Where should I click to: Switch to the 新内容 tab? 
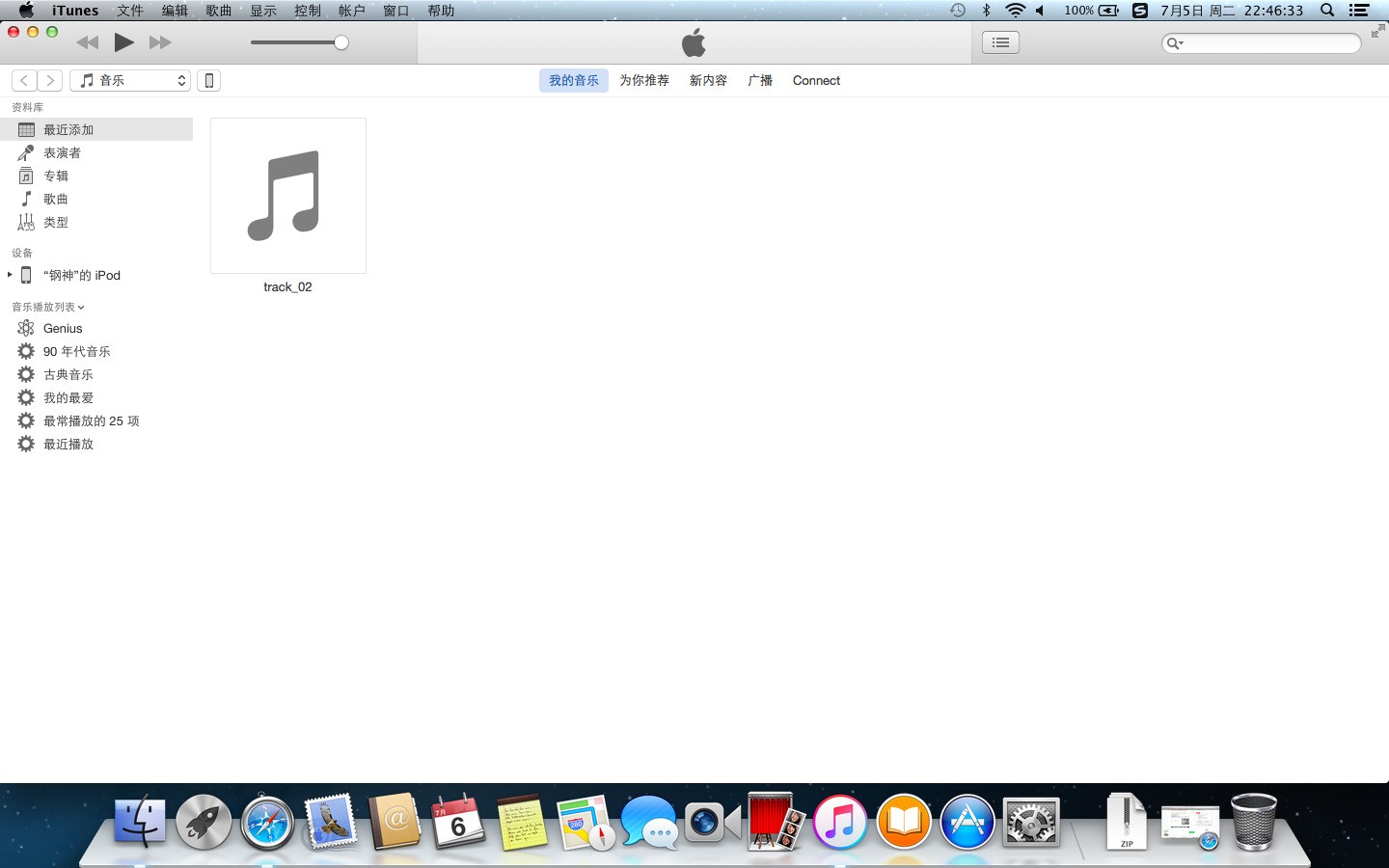708,80
